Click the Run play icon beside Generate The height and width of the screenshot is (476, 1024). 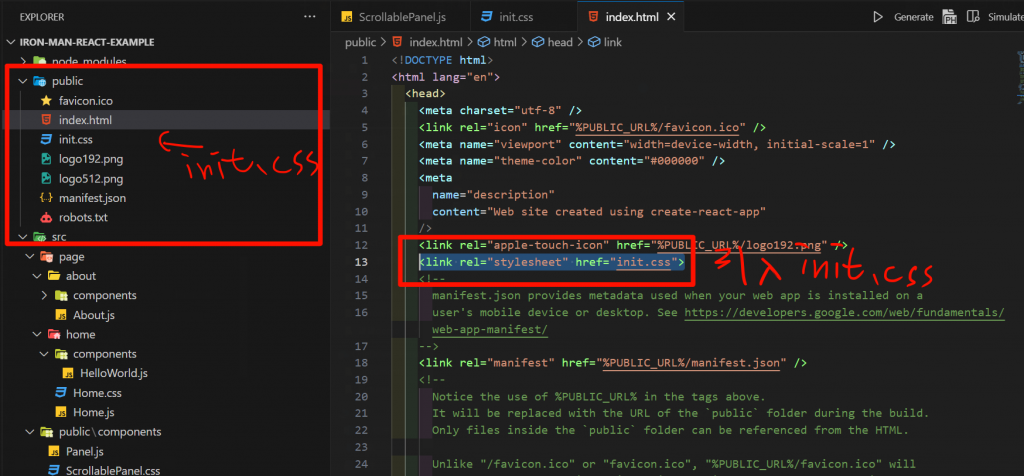click(878, 17)
